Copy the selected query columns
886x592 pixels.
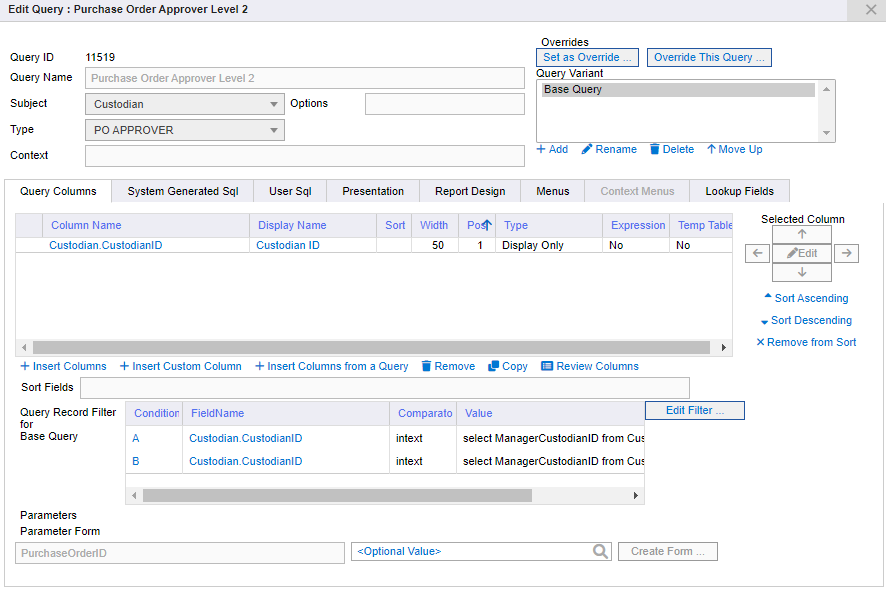(x=507, y=366)
